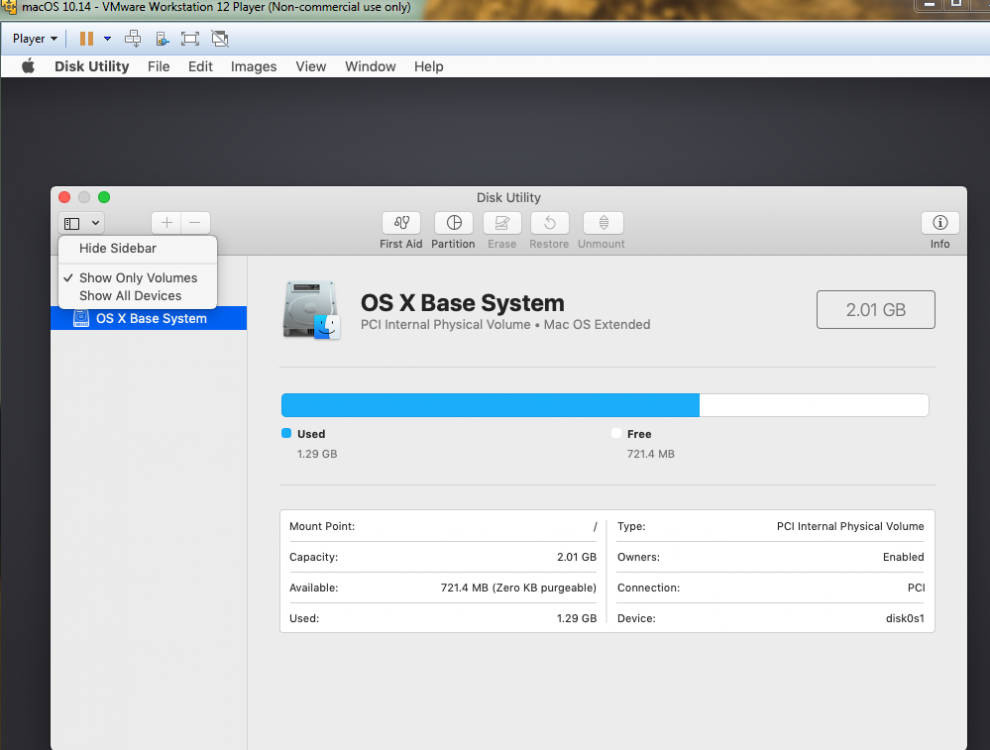Viewport: 990px width, 750px height.
Task: Click the Owners Enabled value
Action: pos(903,557)
